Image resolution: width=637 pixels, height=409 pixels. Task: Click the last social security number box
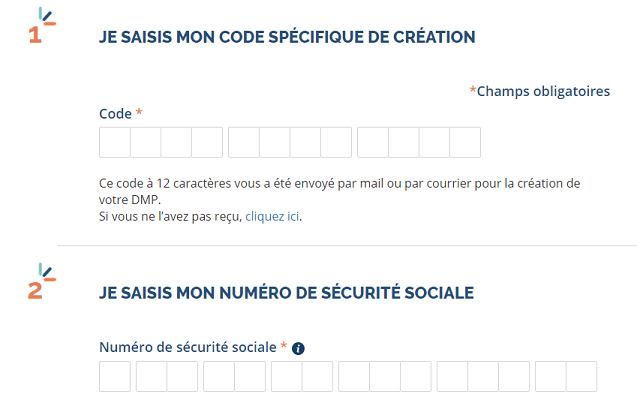(581, 376)
